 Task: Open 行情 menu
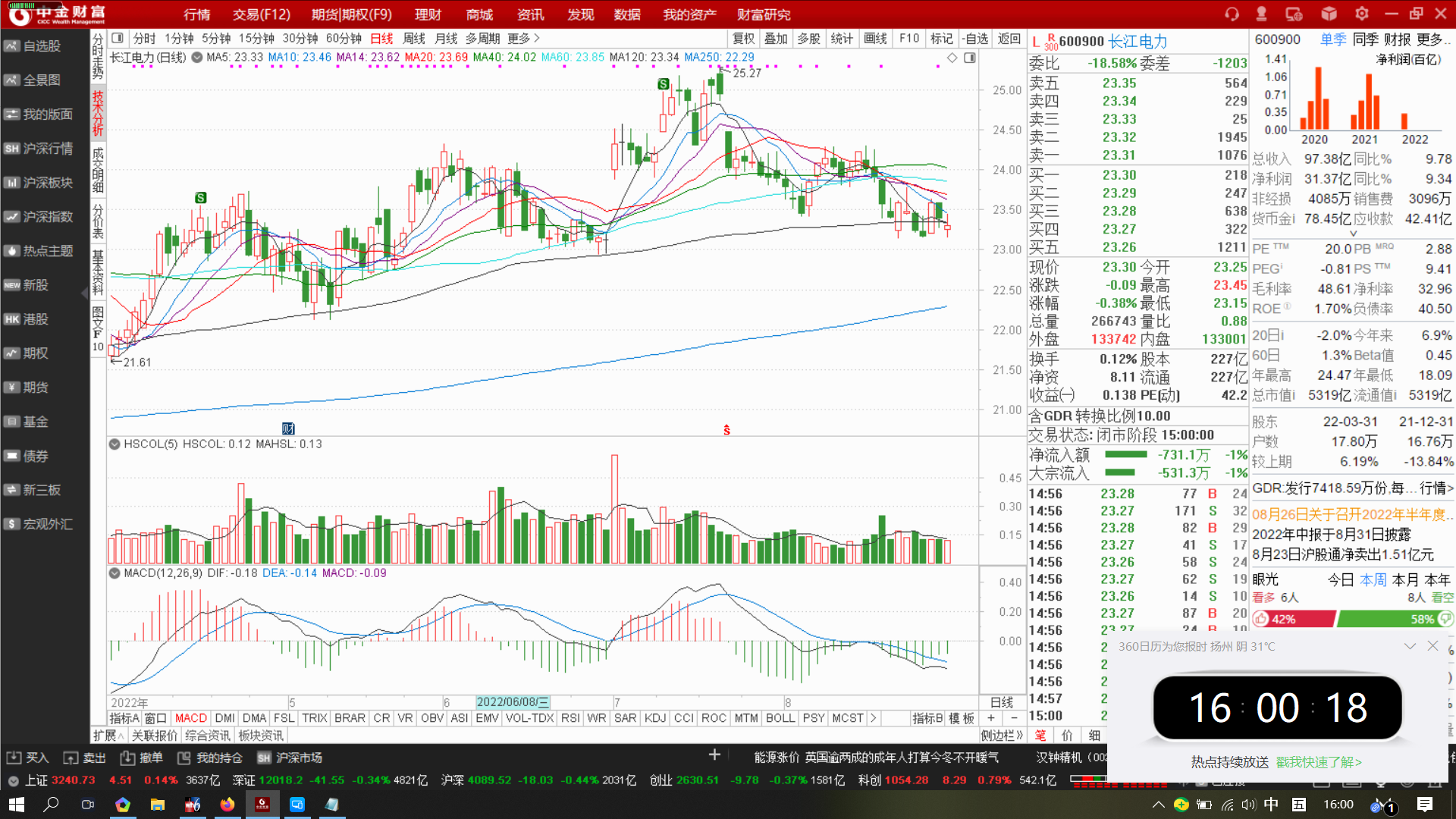point(196,14)
